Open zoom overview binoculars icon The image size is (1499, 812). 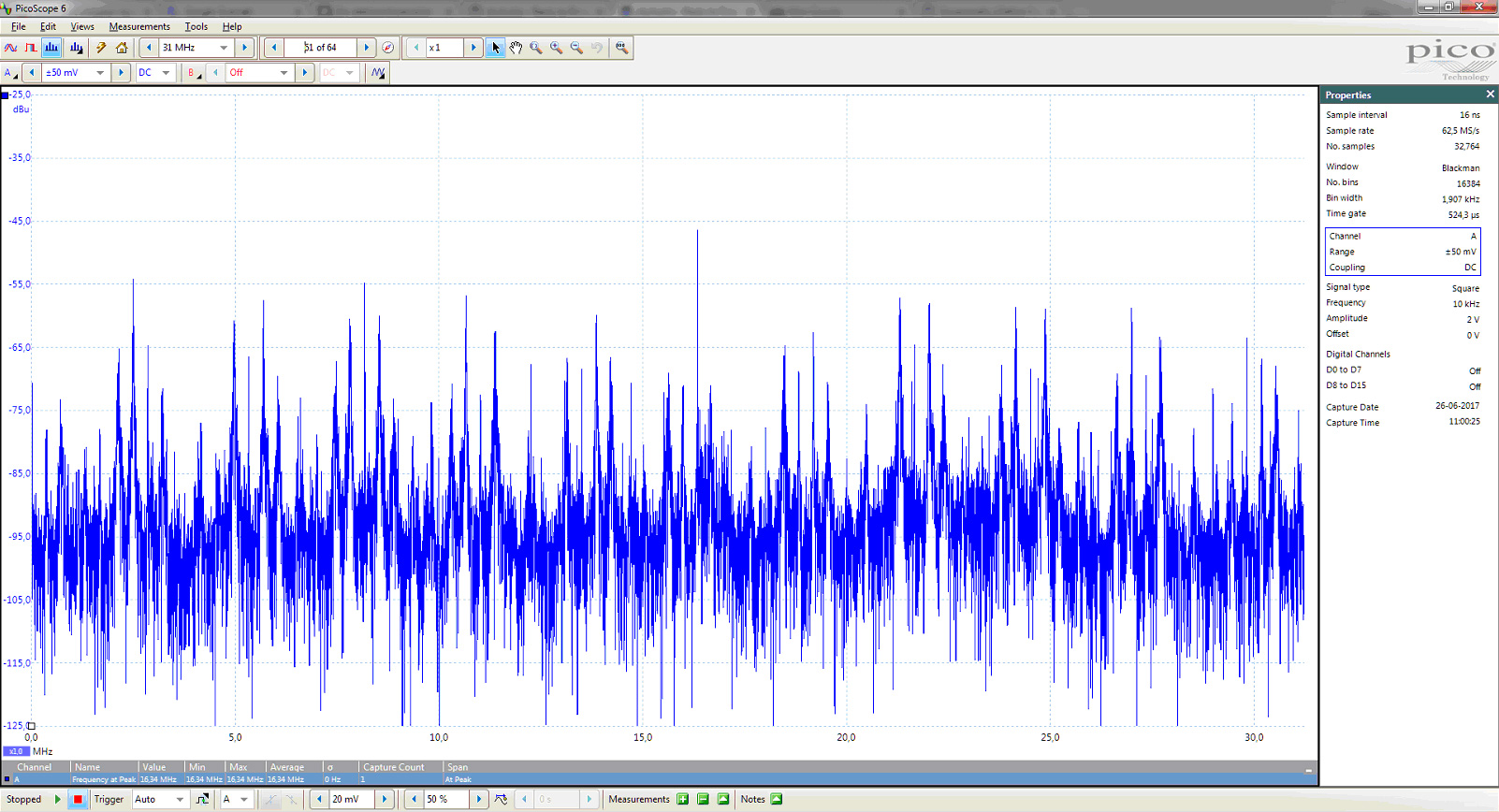(621, 48)
